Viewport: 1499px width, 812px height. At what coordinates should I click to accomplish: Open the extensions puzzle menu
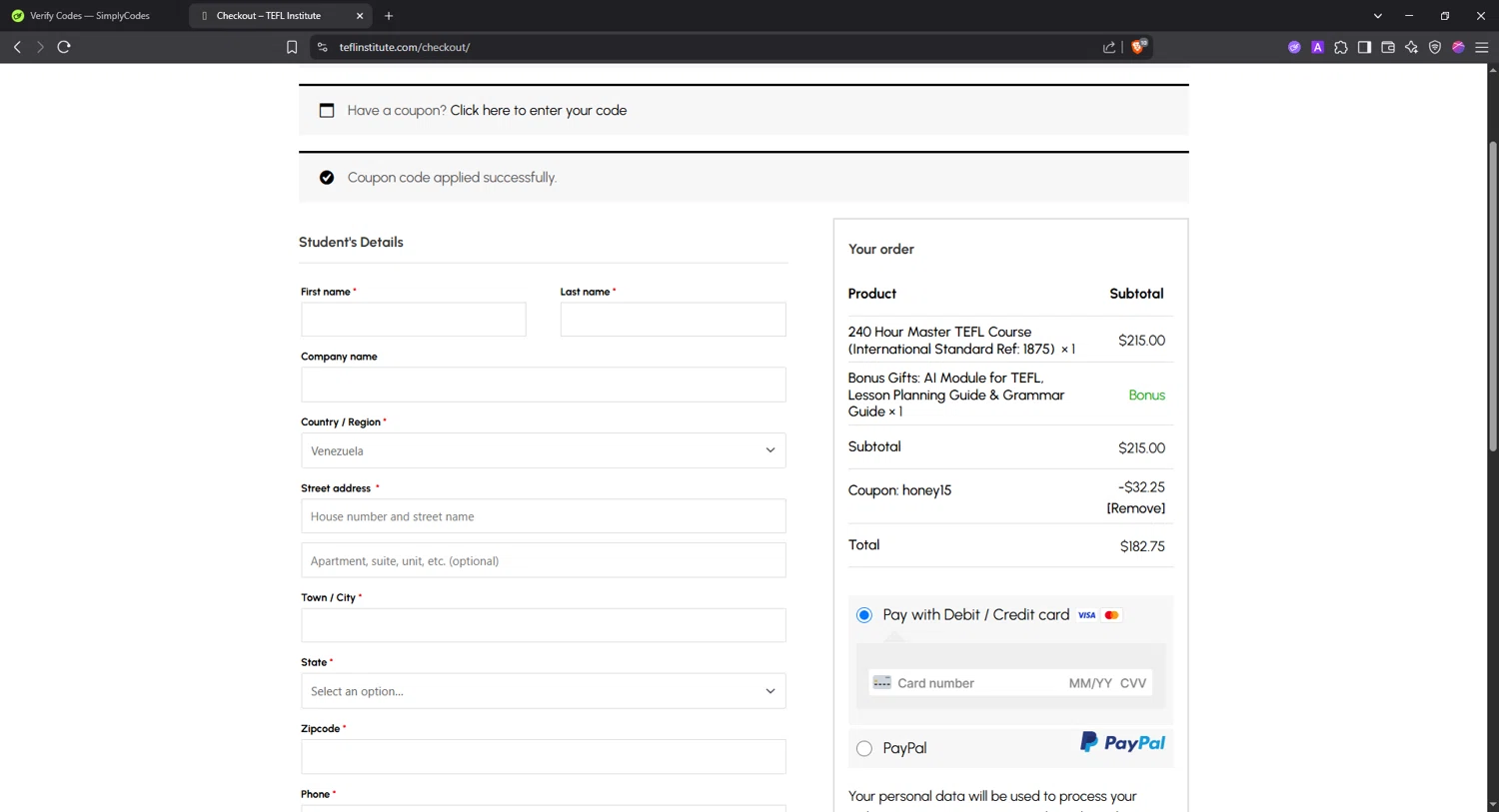(x=1341, y=47)
